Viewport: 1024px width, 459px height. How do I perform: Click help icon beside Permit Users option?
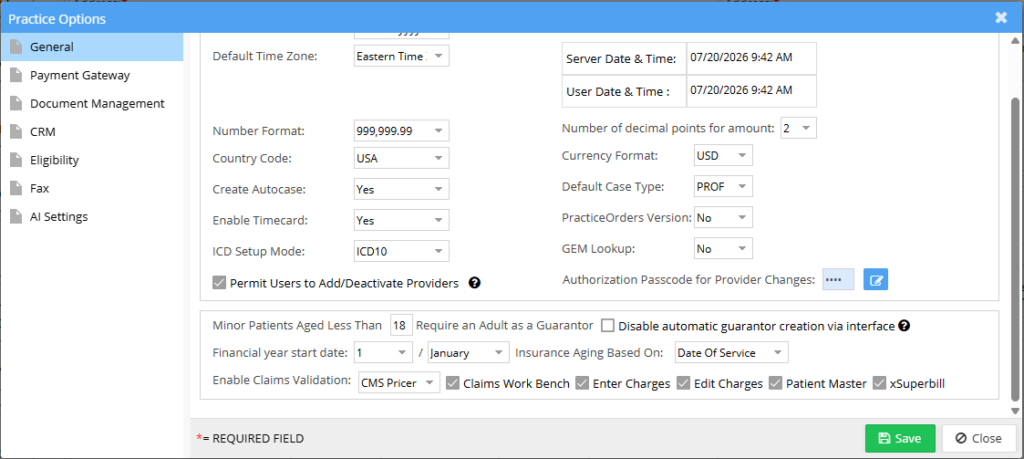coord(475,283)
